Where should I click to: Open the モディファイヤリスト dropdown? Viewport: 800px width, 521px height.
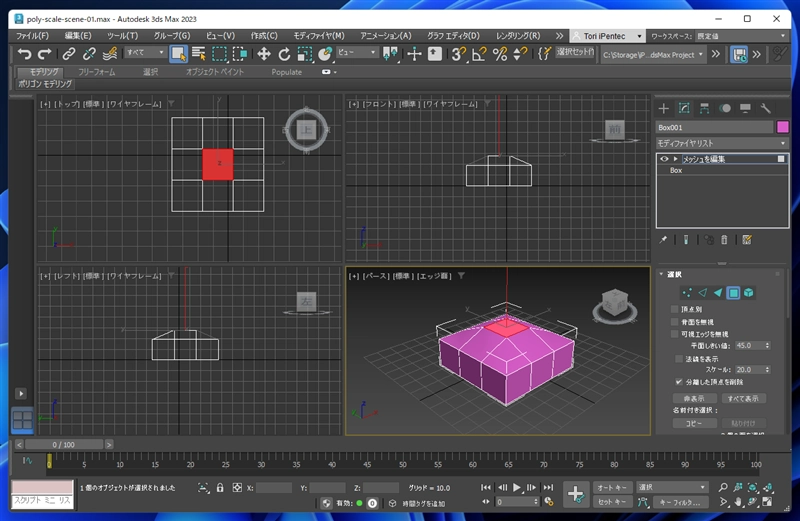(x=721, y=143)
